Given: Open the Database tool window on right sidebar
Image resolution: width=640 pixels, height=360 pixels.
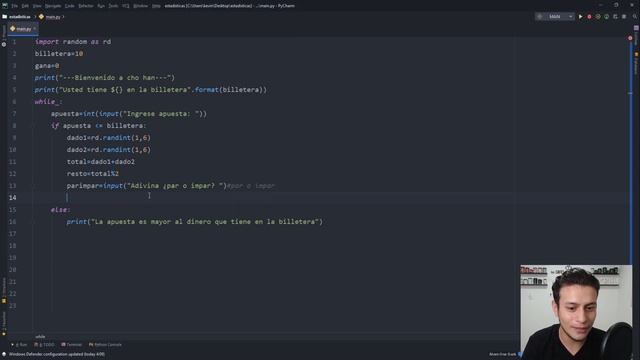Looking at the screenshot, I should [x=636, y=63].
